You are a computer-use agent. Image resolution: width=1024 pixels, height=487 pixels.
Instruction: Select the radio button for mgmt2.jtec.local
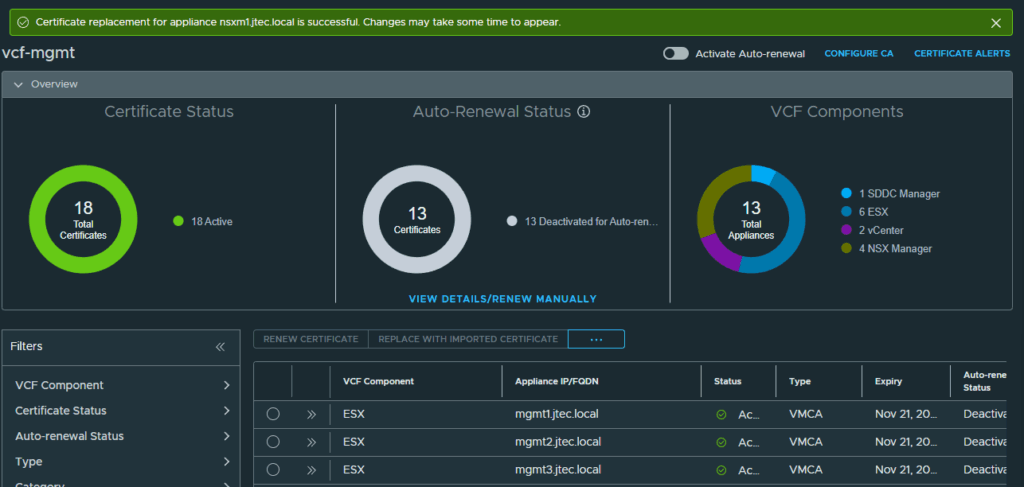coord(273,442)
